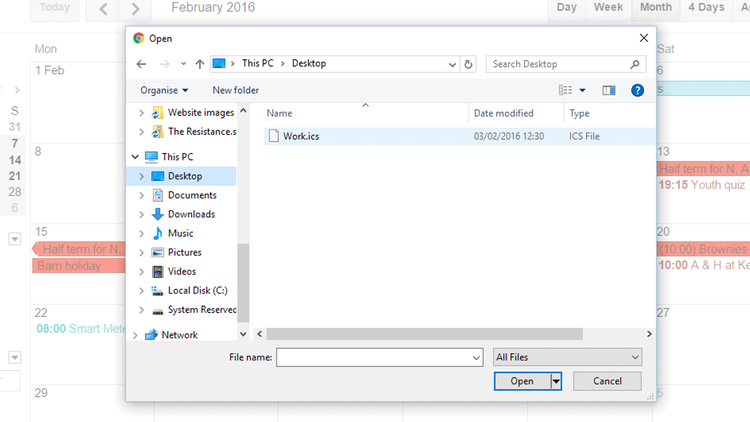750x422 pixels.
Task: Open the All Files type dropdown
Action: click(567, 357)
